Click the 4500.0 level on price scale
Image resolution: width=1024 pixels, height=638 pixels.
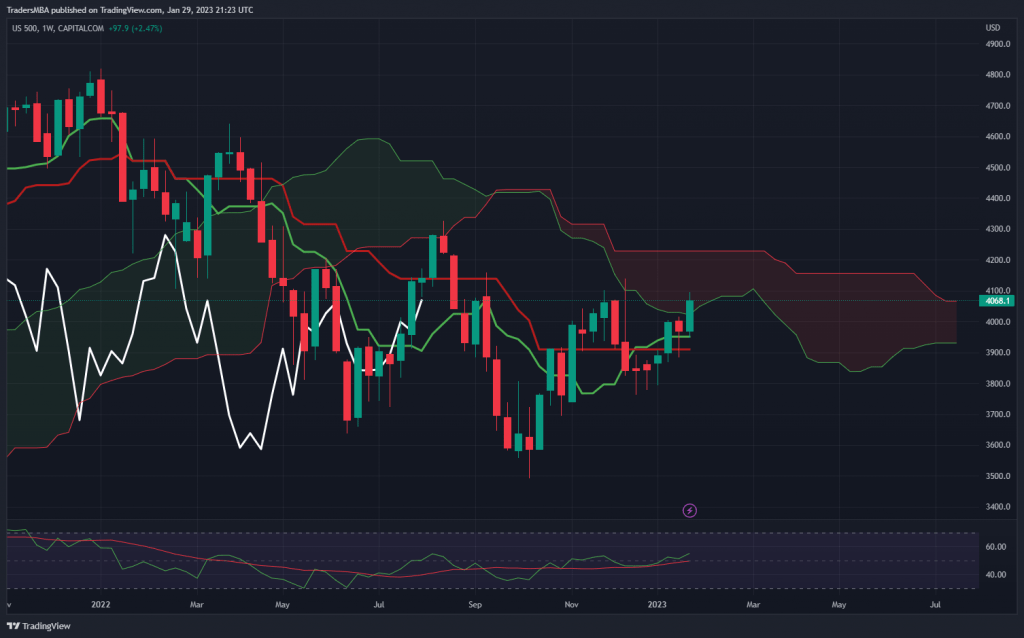[x=1000, y=168]
